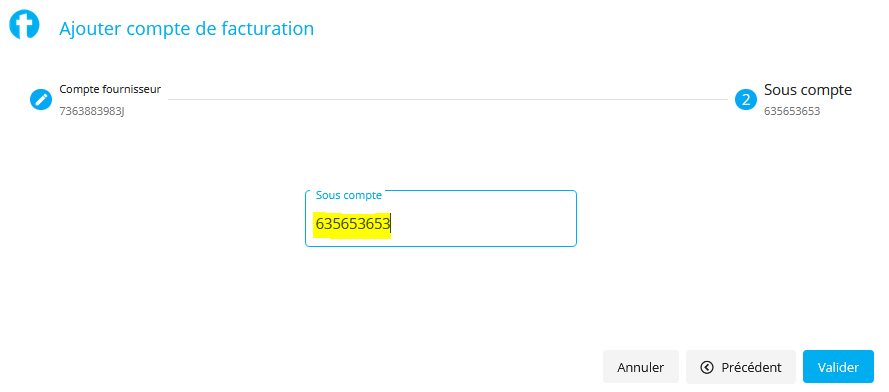889x392 pixels.
Task: Go to the "Compte fournisseur" step label
Action: [110, 89]
